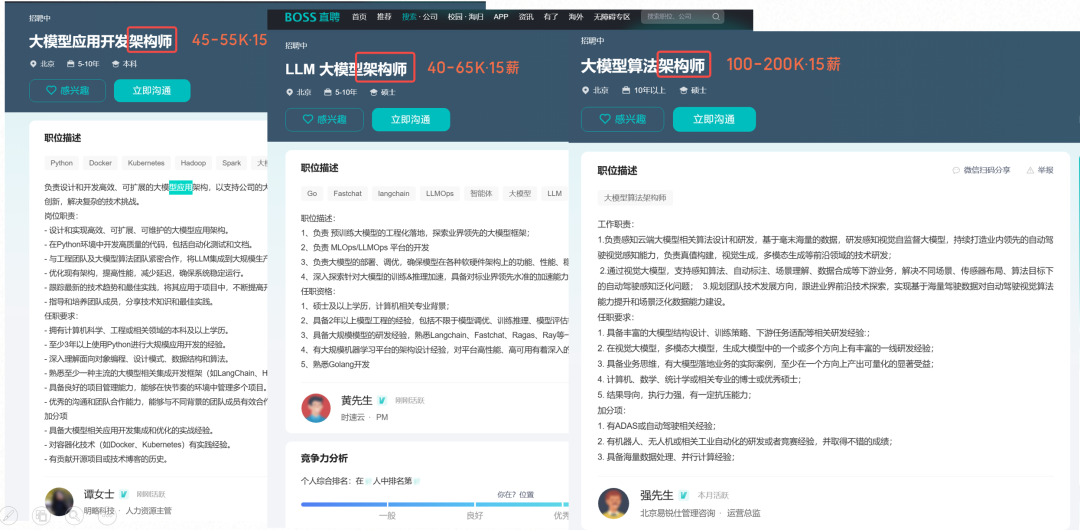Click the Kubernetes skill tag
Image resolution: width=1080 pixels, height=530 pixels.
click(146, 163)
